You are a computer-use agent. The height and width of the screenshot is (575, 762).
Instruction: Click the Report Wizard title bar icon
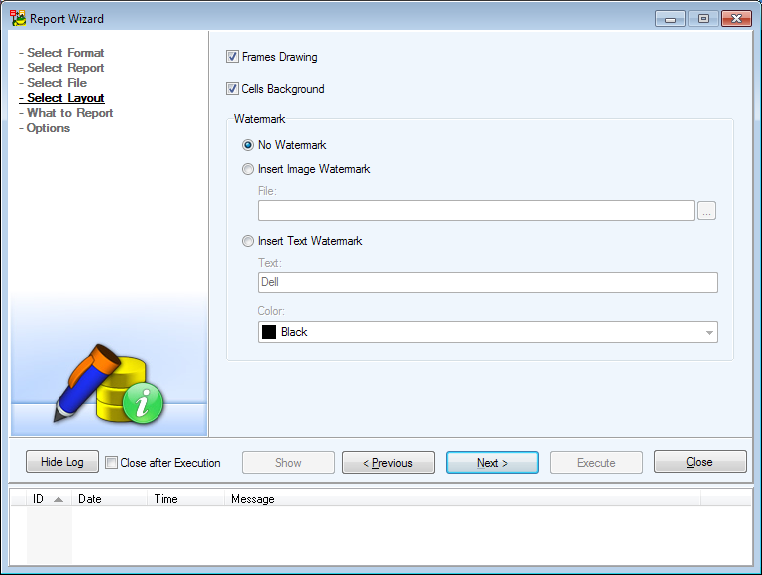18,18
